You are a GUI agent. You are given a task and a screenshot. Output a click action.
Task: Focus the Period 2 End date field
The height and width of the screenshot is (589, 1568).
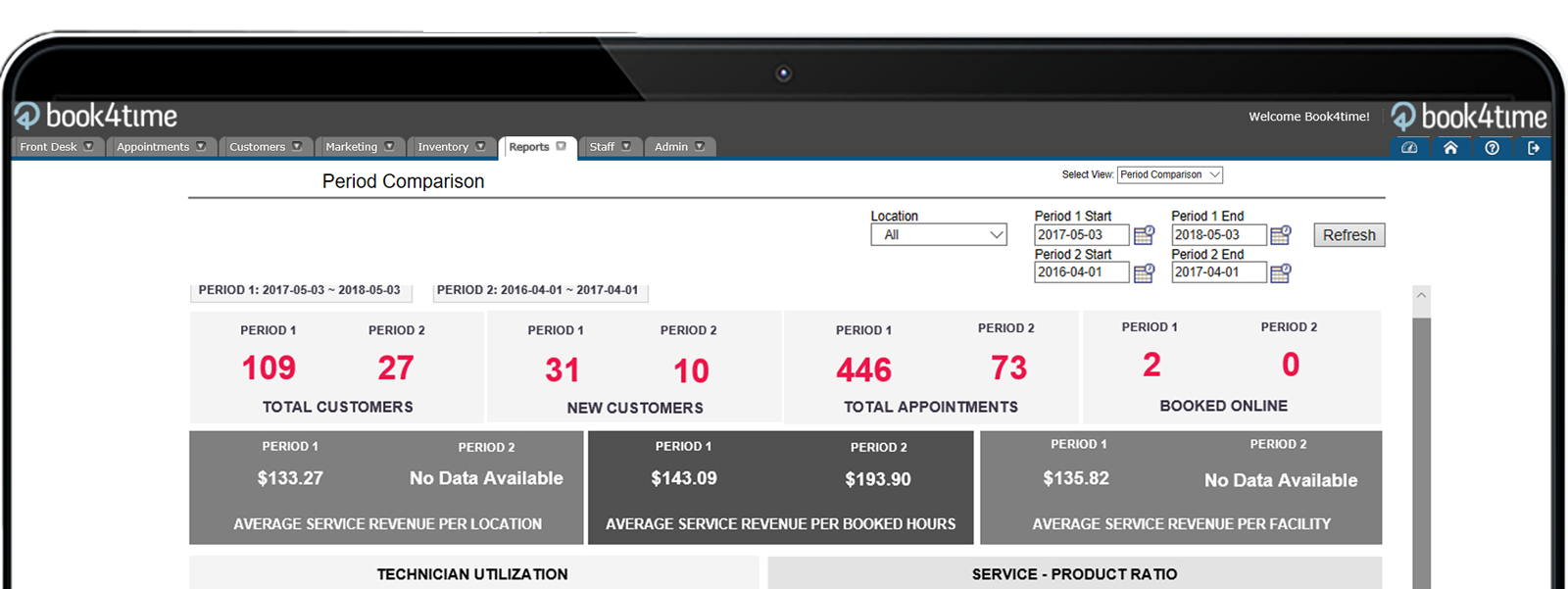(1219, 272)
